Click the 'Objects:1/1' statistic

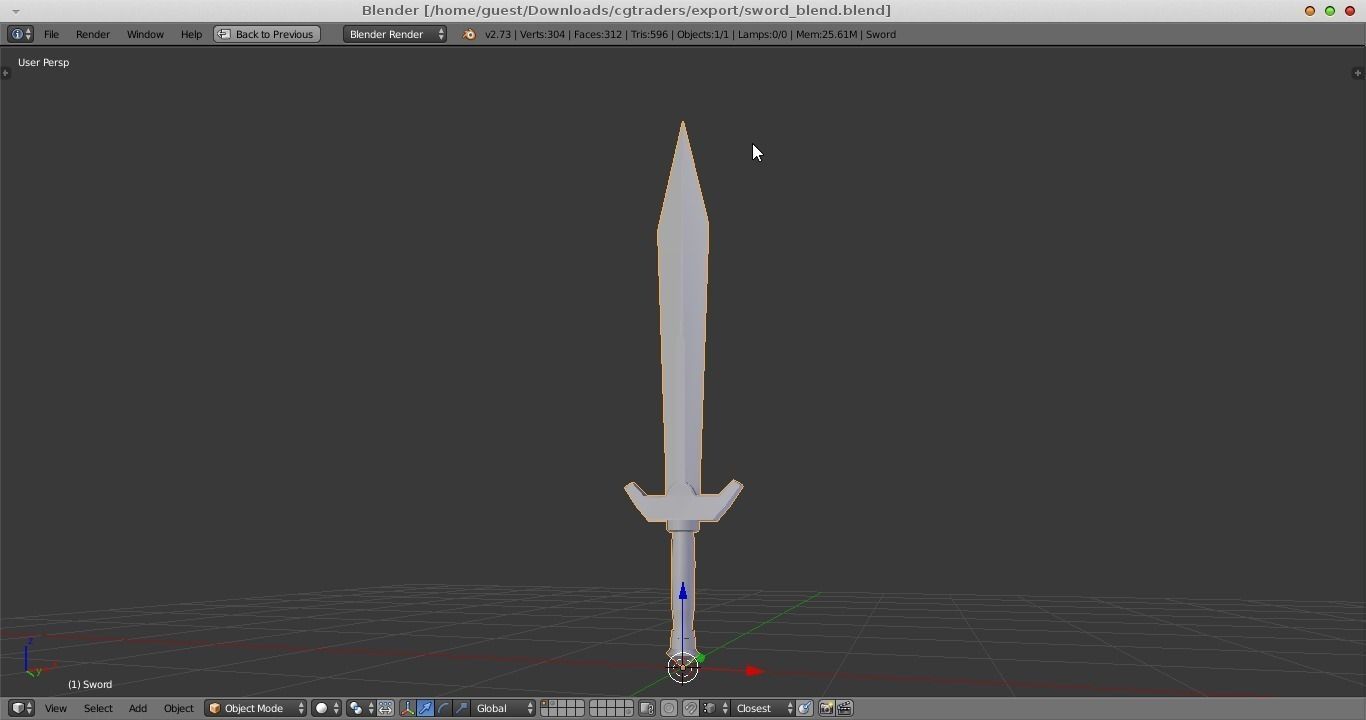pyautogui.click(x=703, y=34)
